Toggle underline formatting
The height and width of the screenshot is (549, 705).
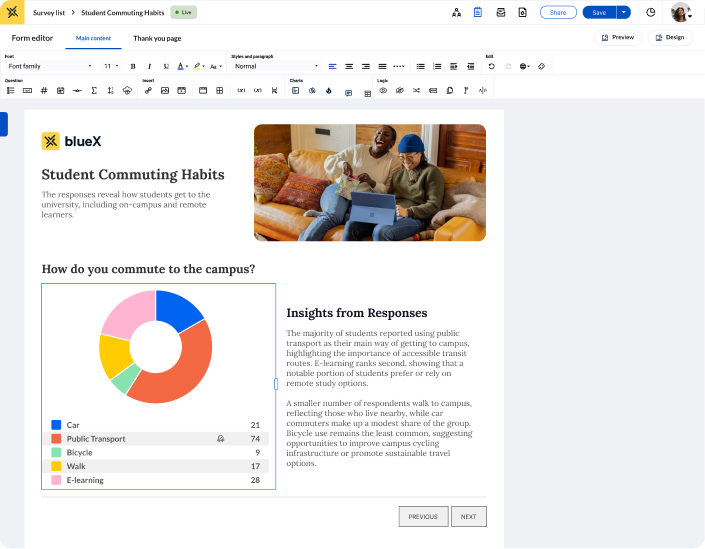[x=166, y=66]
